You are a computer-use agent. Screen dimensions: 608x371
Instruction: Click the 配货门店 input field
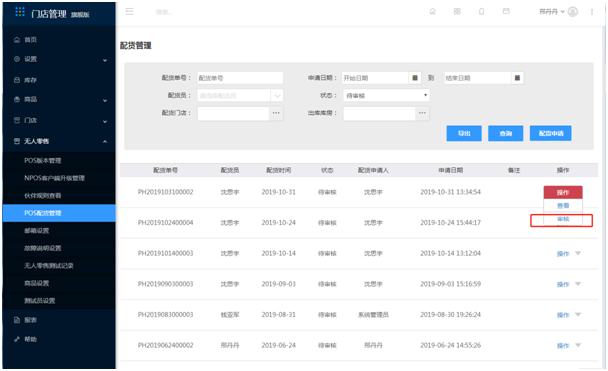click(x=233, y=113)
